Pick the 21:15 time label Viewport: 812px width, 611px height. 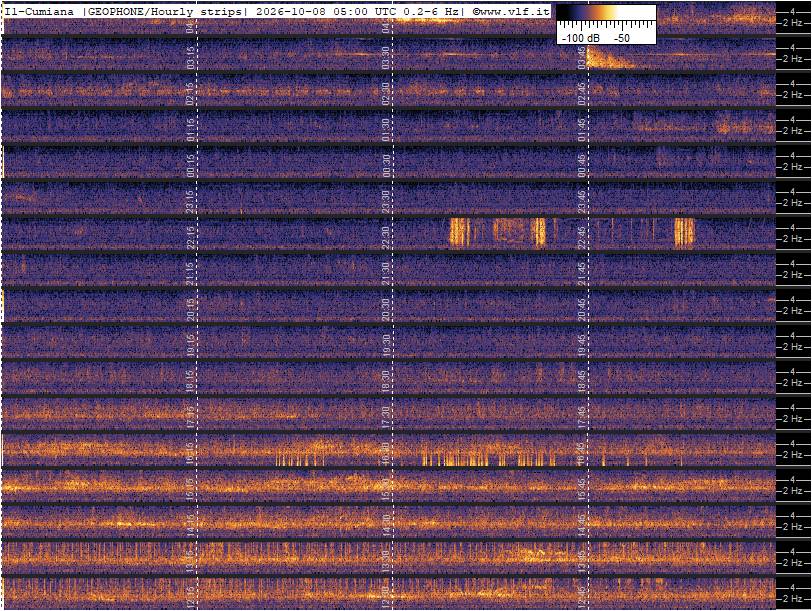coord(191,274)
